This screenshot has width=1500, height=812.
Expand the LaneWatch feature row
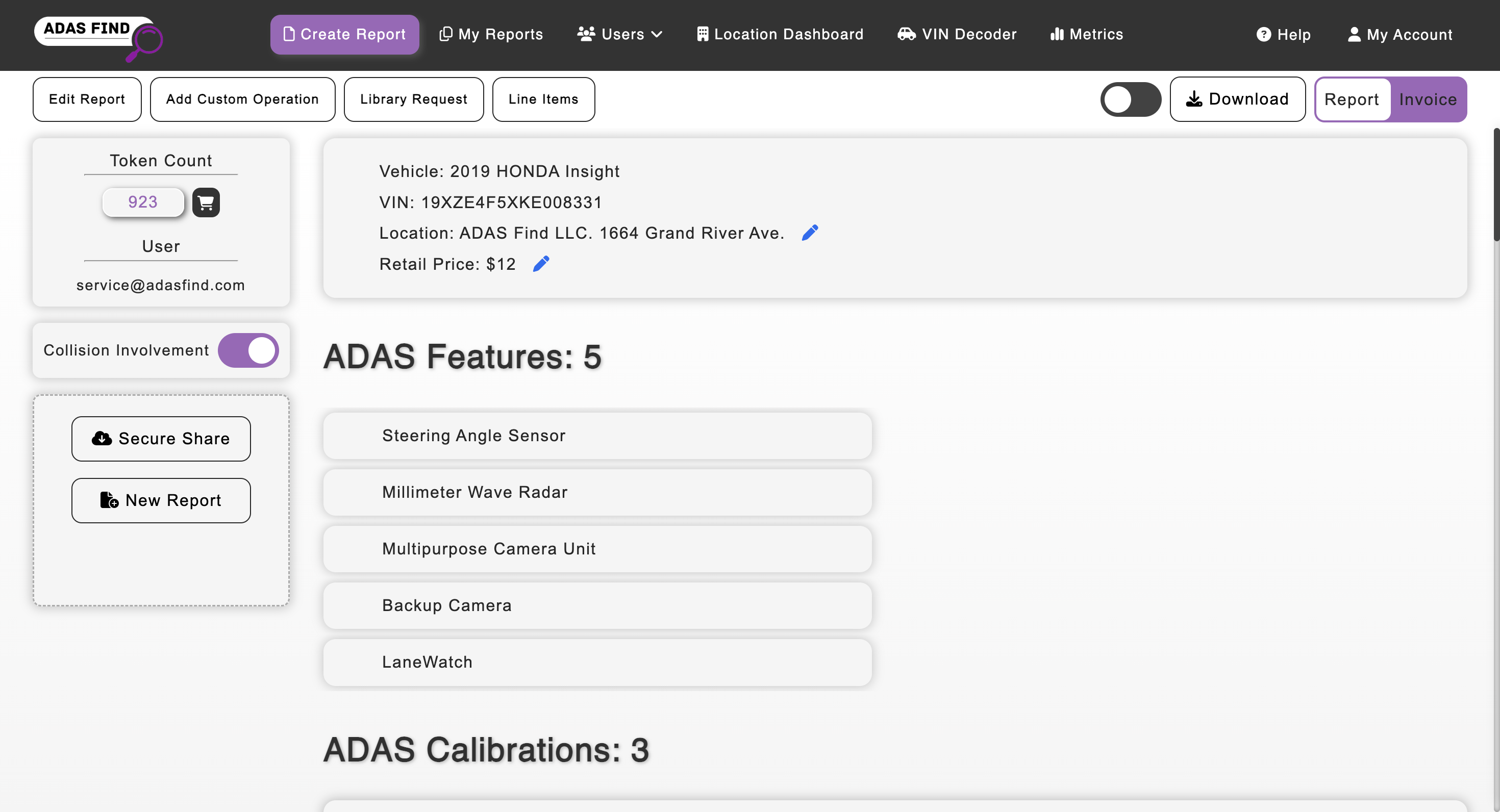coord(597,663)
